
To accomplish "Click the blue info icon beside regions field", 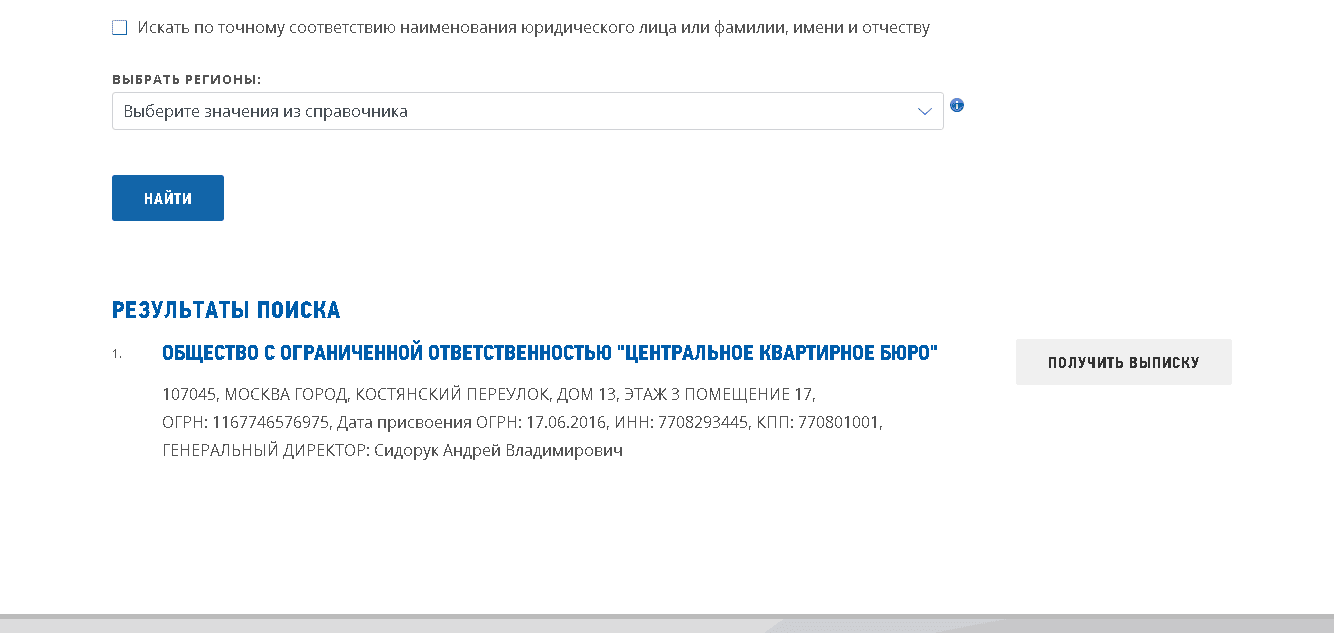I will click(957, 105).
